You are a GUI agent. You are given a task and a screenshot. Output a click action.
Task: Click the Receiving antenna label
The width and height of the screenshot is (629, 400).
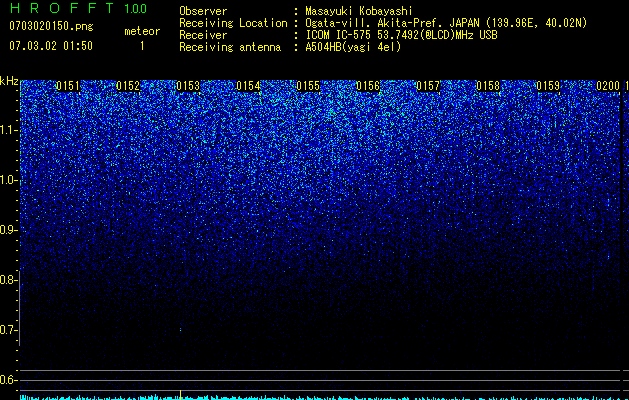coord(230,47)
